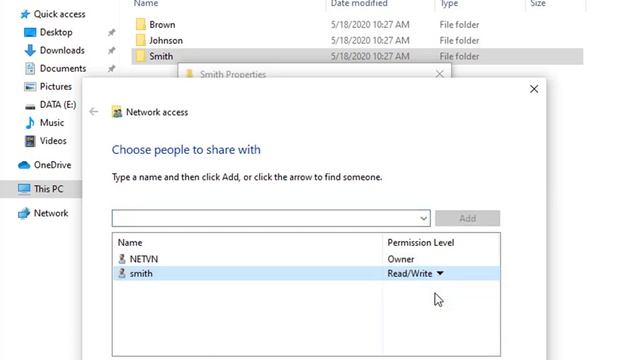The image size is (640, 360).
Task: Click the Owner permission text for NETVN
Action: point(400,259)
